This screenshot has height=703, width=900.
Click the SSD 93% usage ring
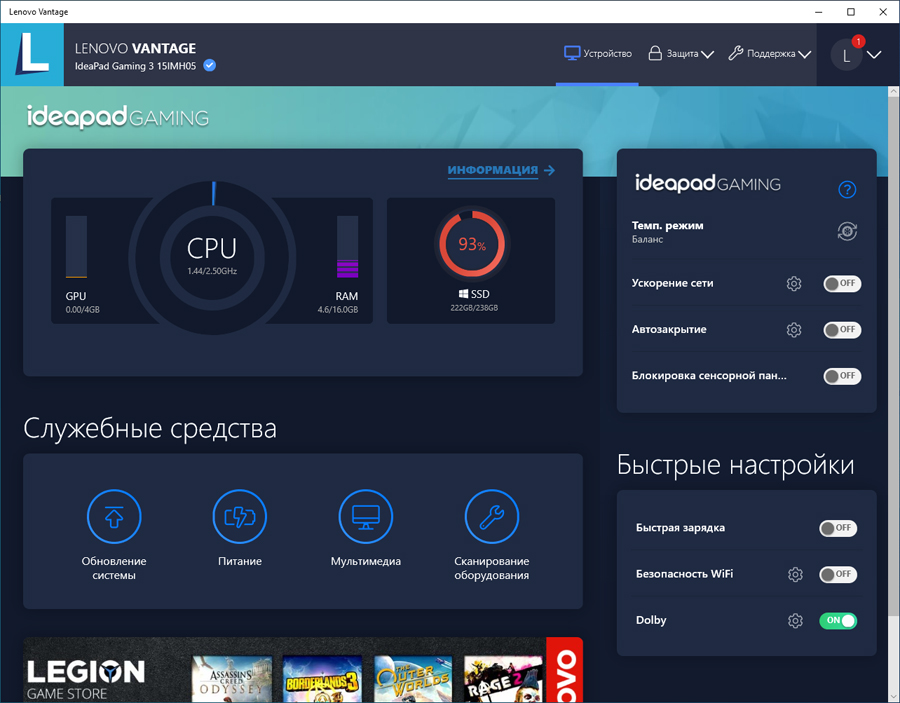point(472,244)
